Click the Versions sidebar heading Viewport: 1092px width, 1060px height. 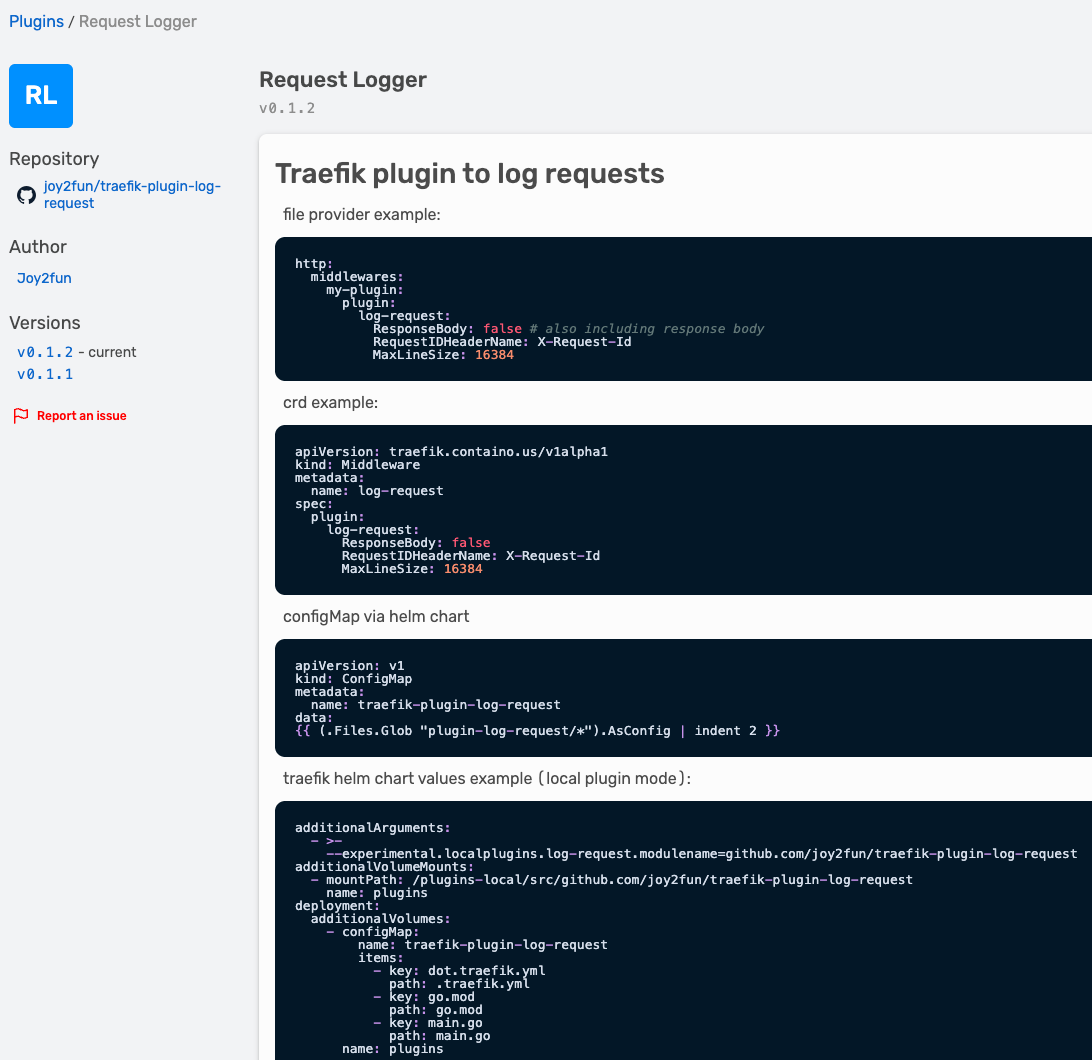[x=45, y=323]
